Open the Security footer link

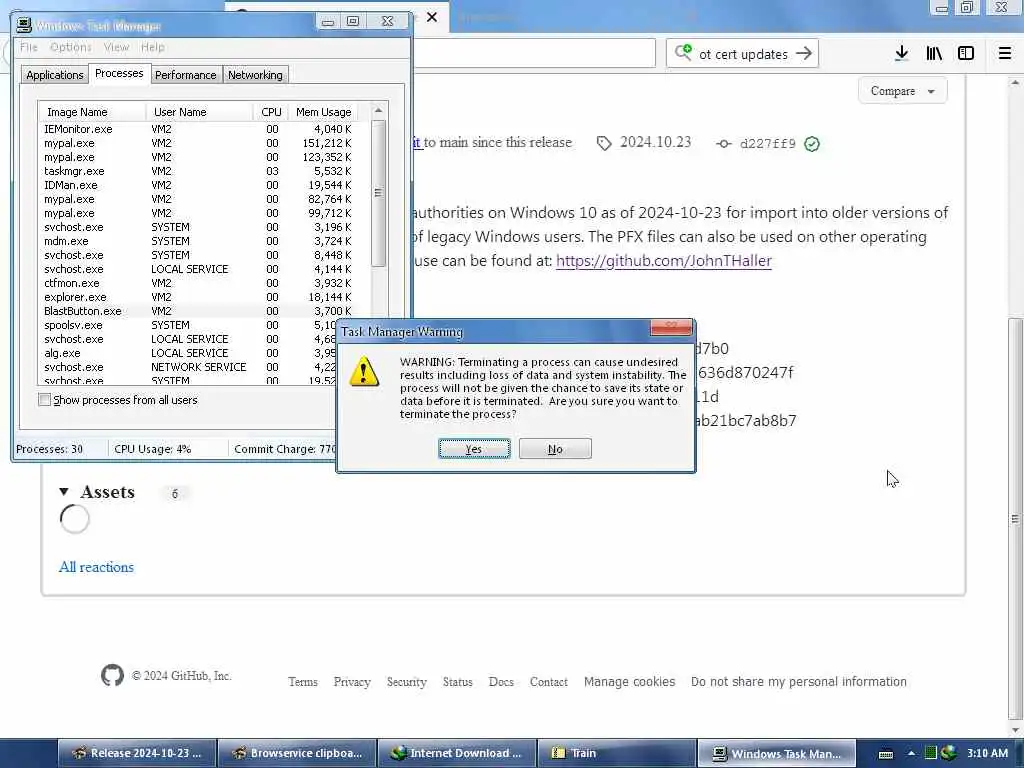pos(406,682)
